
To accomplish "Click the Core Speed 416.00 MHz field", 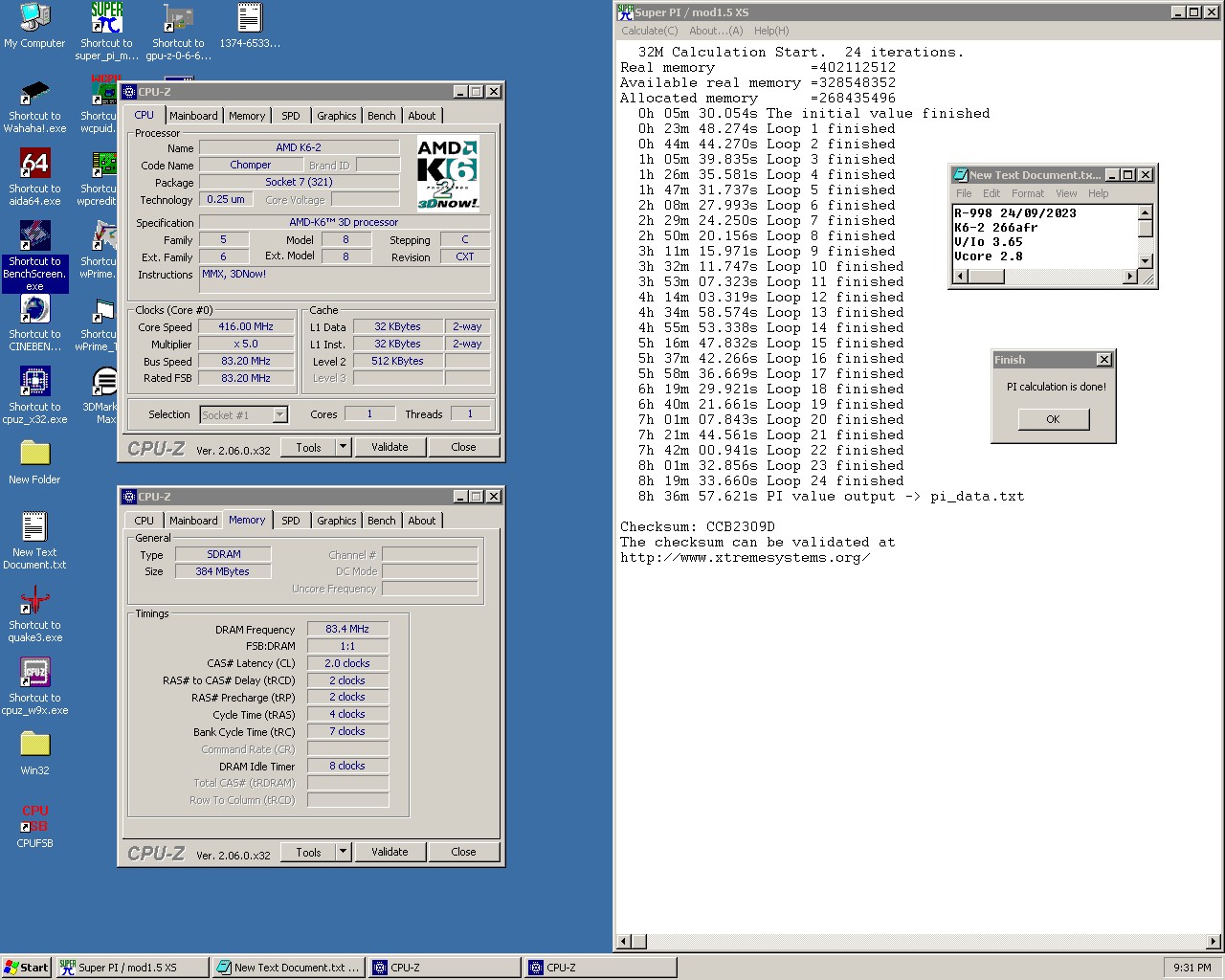I will [x=246, y=326].
